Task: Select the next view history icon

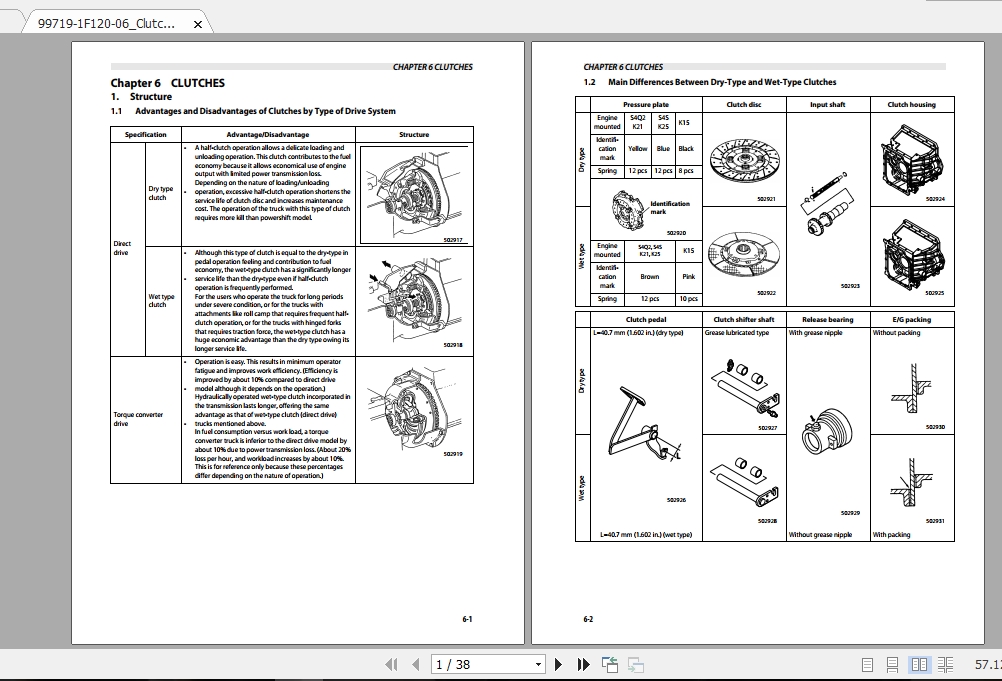Action: pyautogui.click(x=634, y=663)
